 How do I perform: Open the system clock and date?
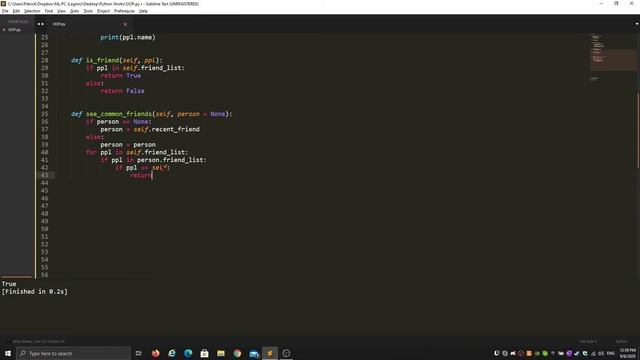(628, 353)
